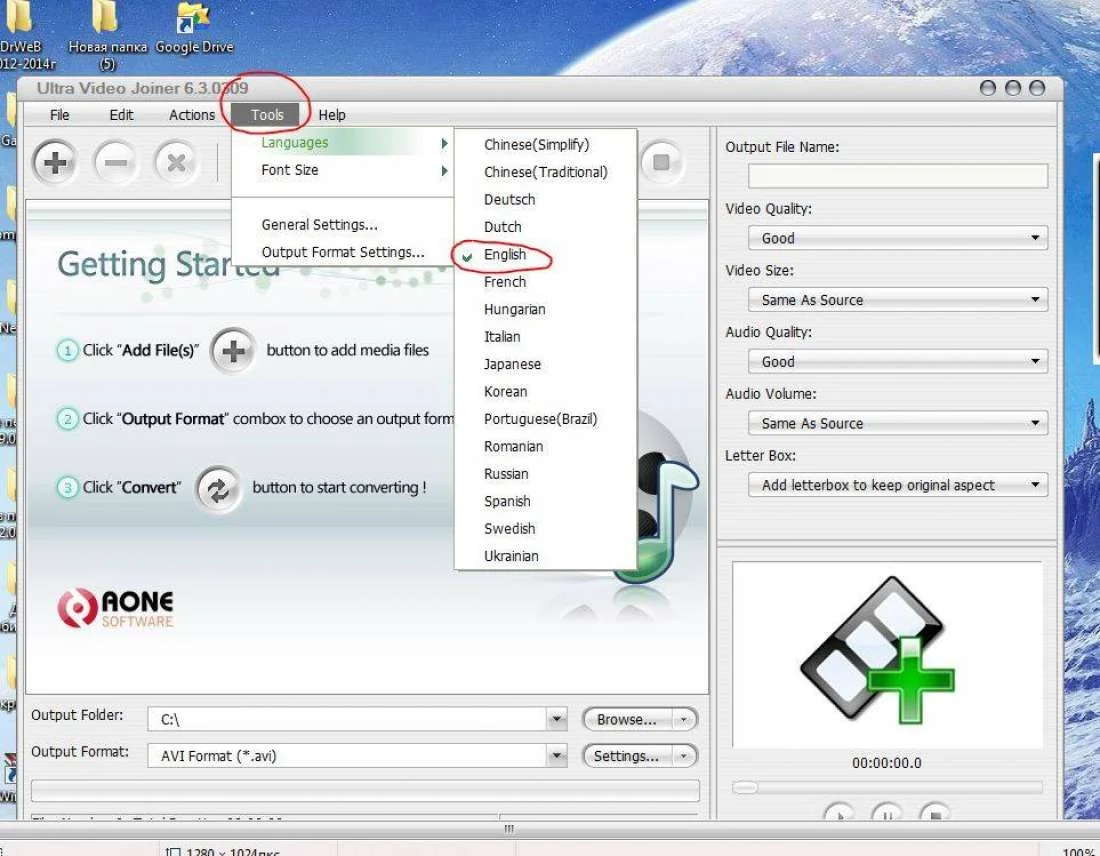
Task: Choose Japanese language
Action: [546, 363]
